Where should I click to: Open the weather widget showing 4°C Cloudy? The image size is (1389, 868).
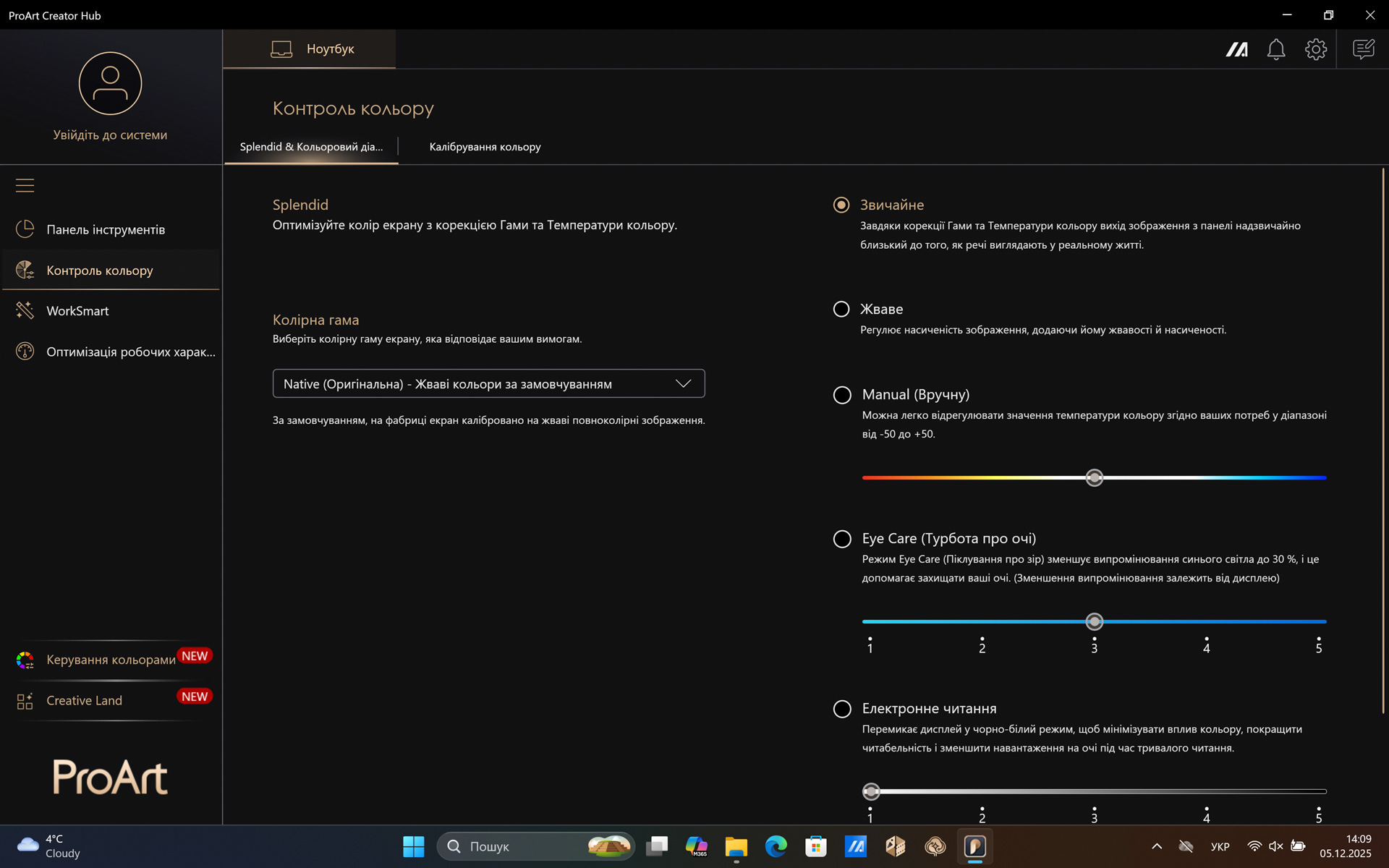[x=49, y=846]
